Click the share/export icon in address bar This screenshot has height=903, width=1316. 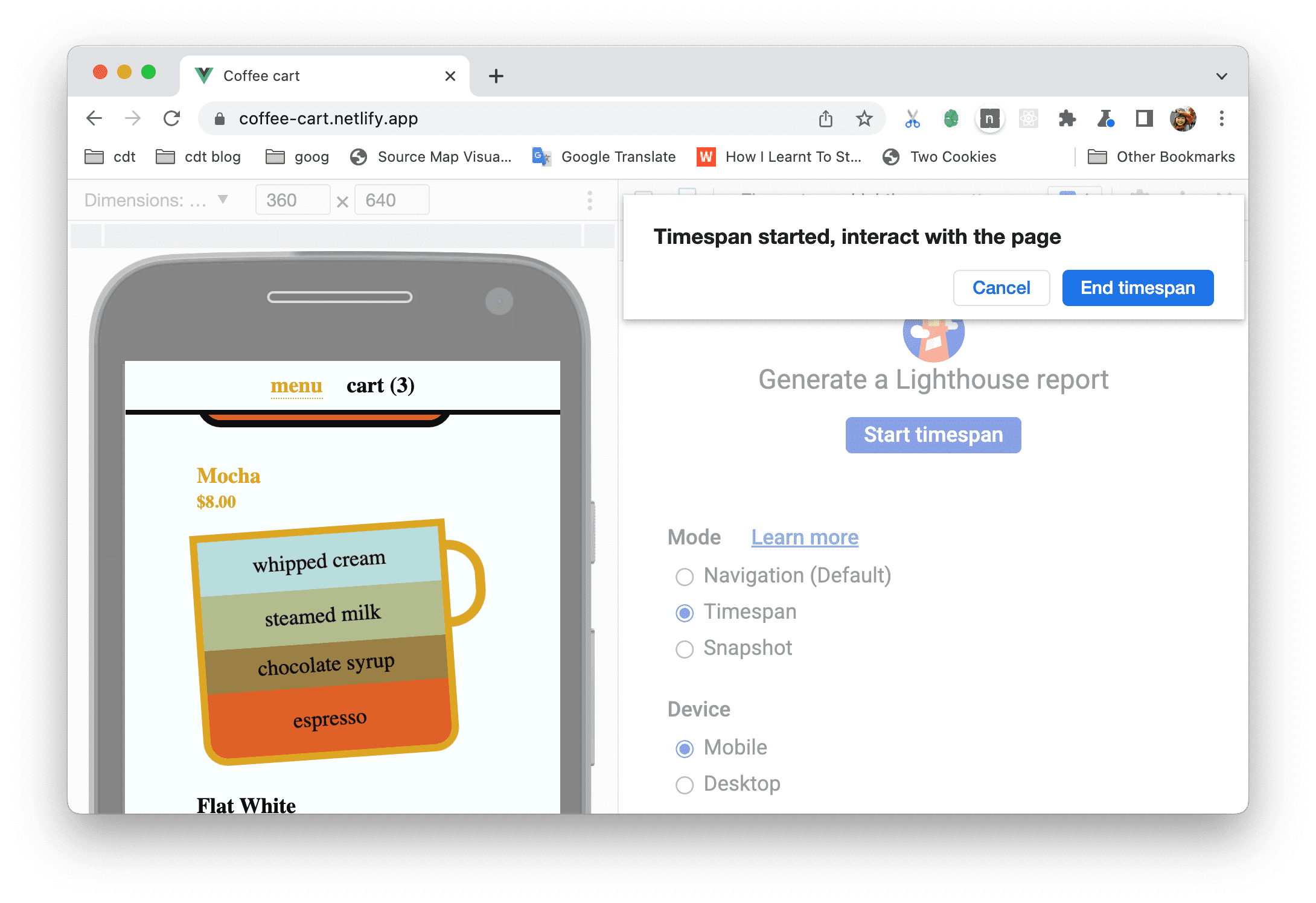click(826, 118)
